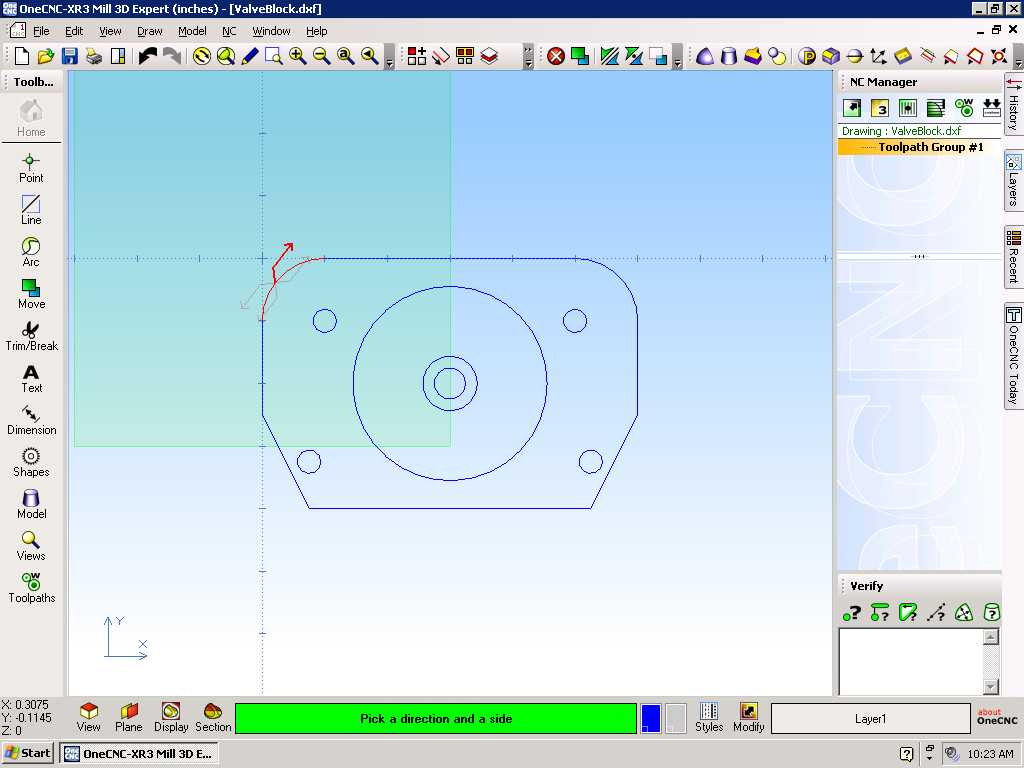This screenshot has height=768, width=1024.
Task: Click the View button in bottom bar
Action: pos(88,718)
